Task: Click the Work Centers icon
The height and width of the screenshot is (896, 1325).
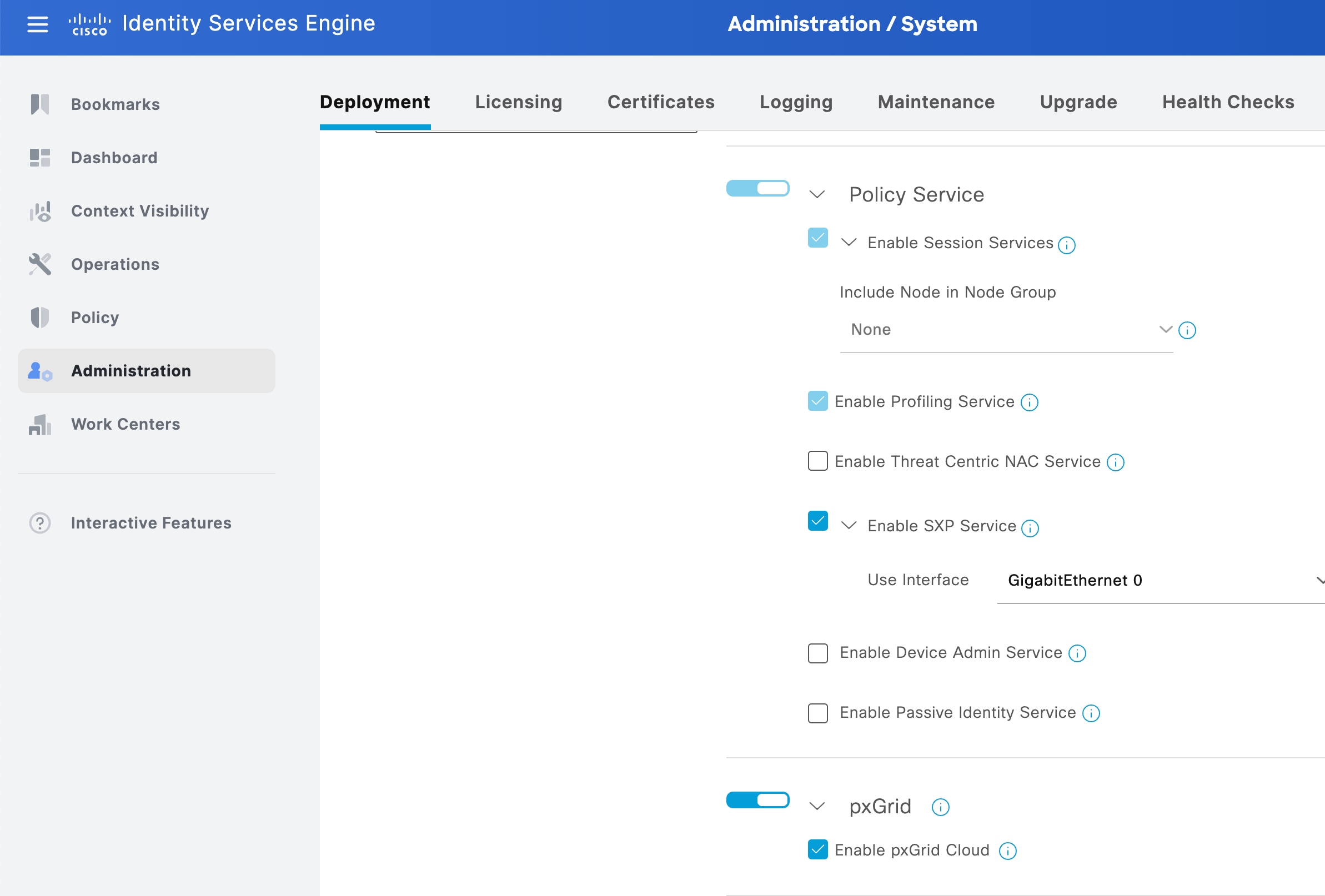Action: coord(40,425)
